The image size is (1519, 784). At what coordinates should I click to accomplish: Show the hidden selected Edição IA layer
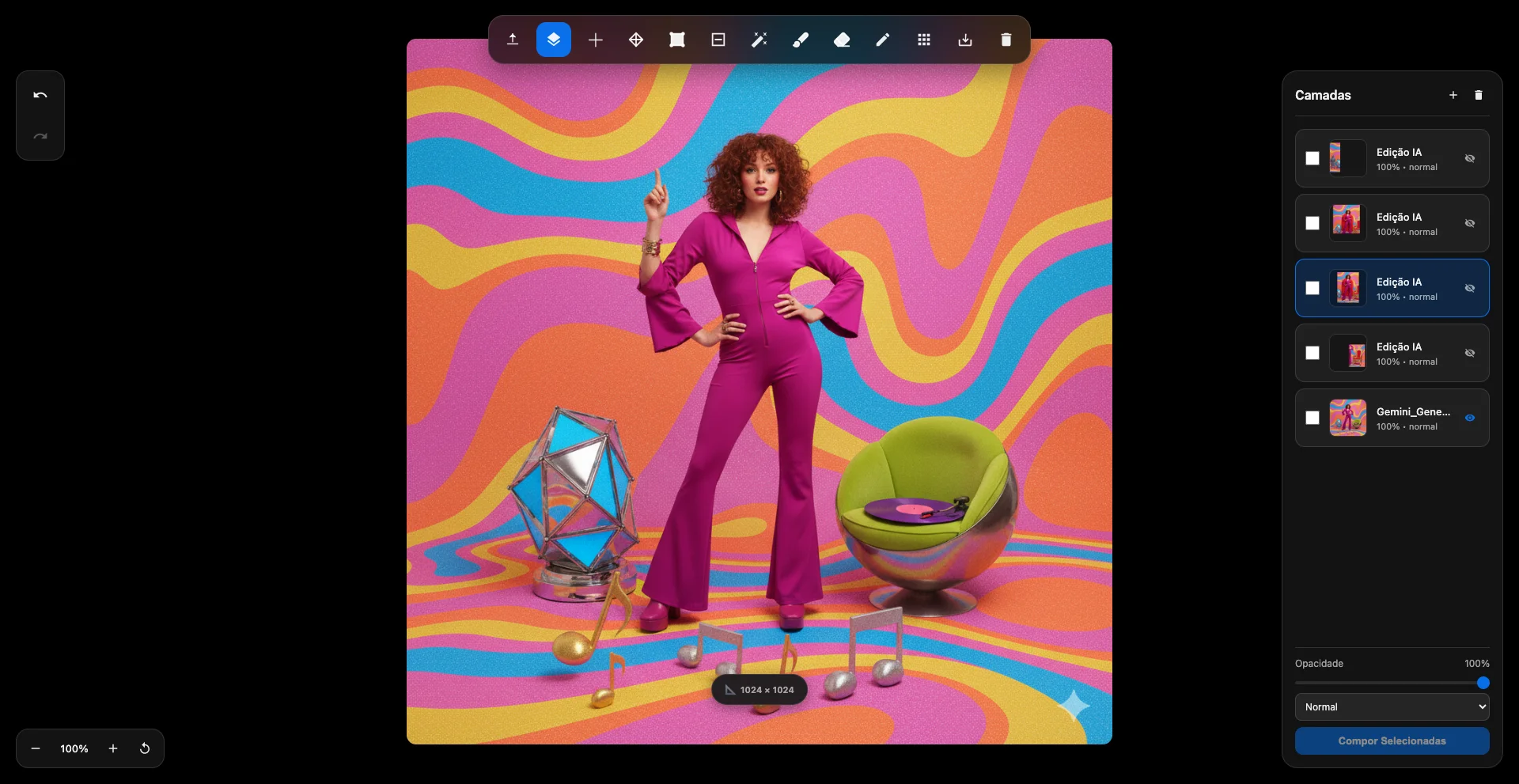click(x=1470, y=288)
